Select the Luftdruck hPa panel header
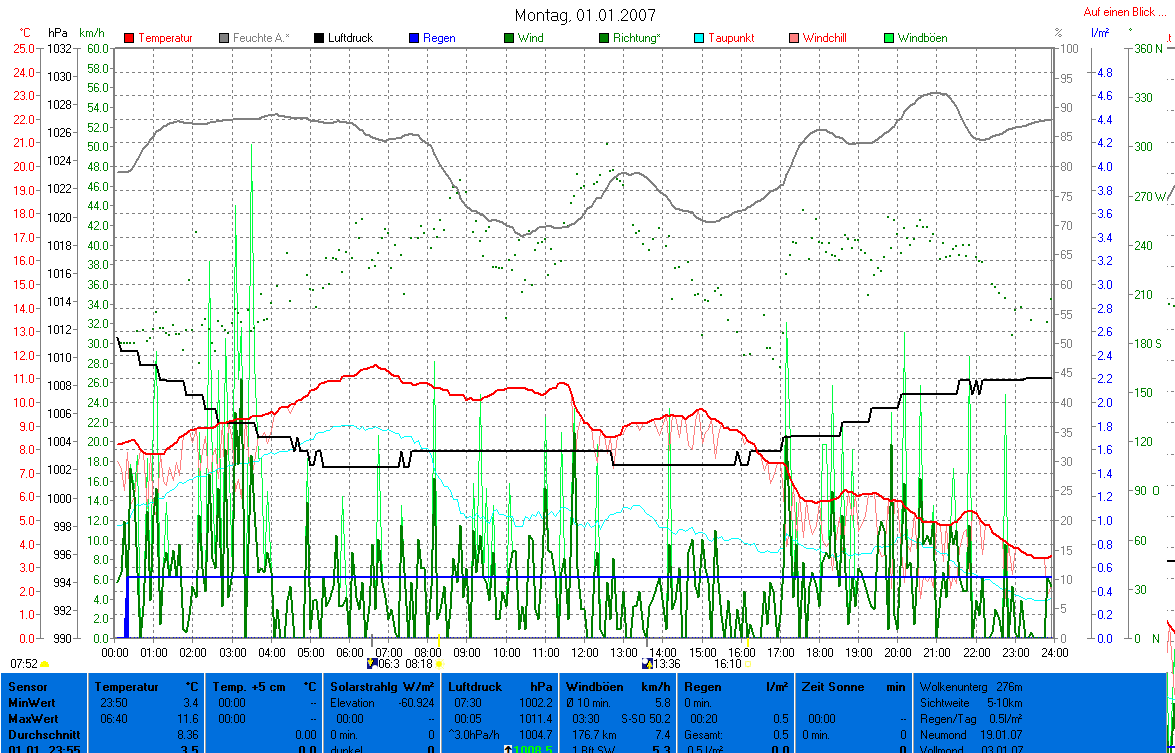Image resolution: width=1175 pixels, height=753 pixels. point(501,687)
